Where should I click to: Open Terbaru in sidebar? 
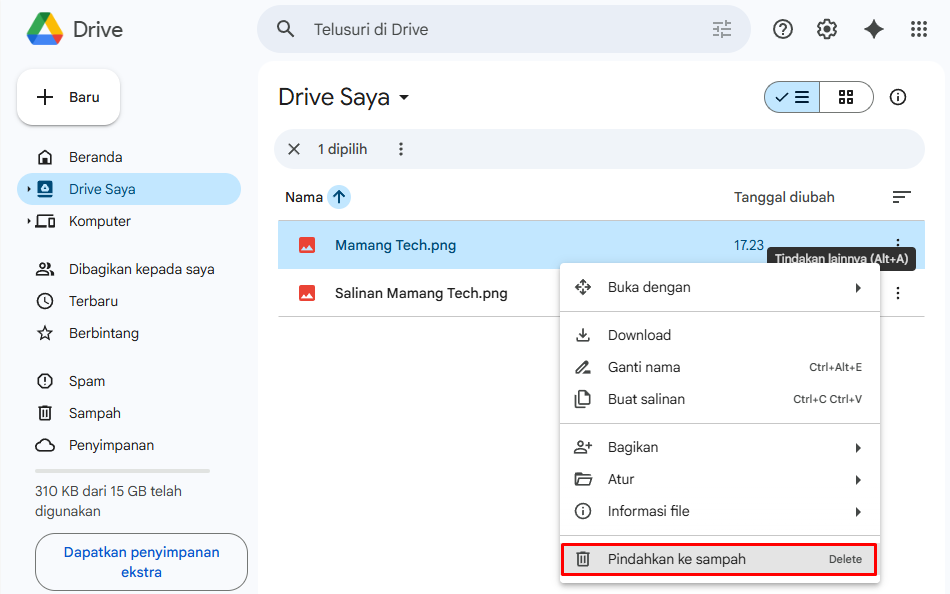(x=129, y=301)
